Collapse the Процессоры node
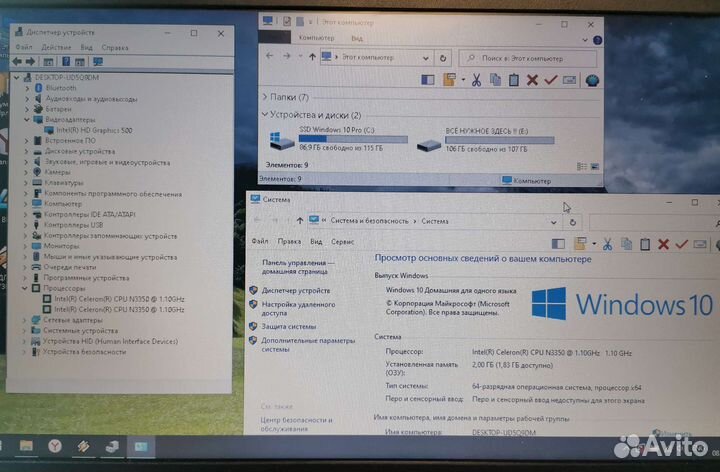This screenshot has width=720, height=472. (x=24, y=288)
